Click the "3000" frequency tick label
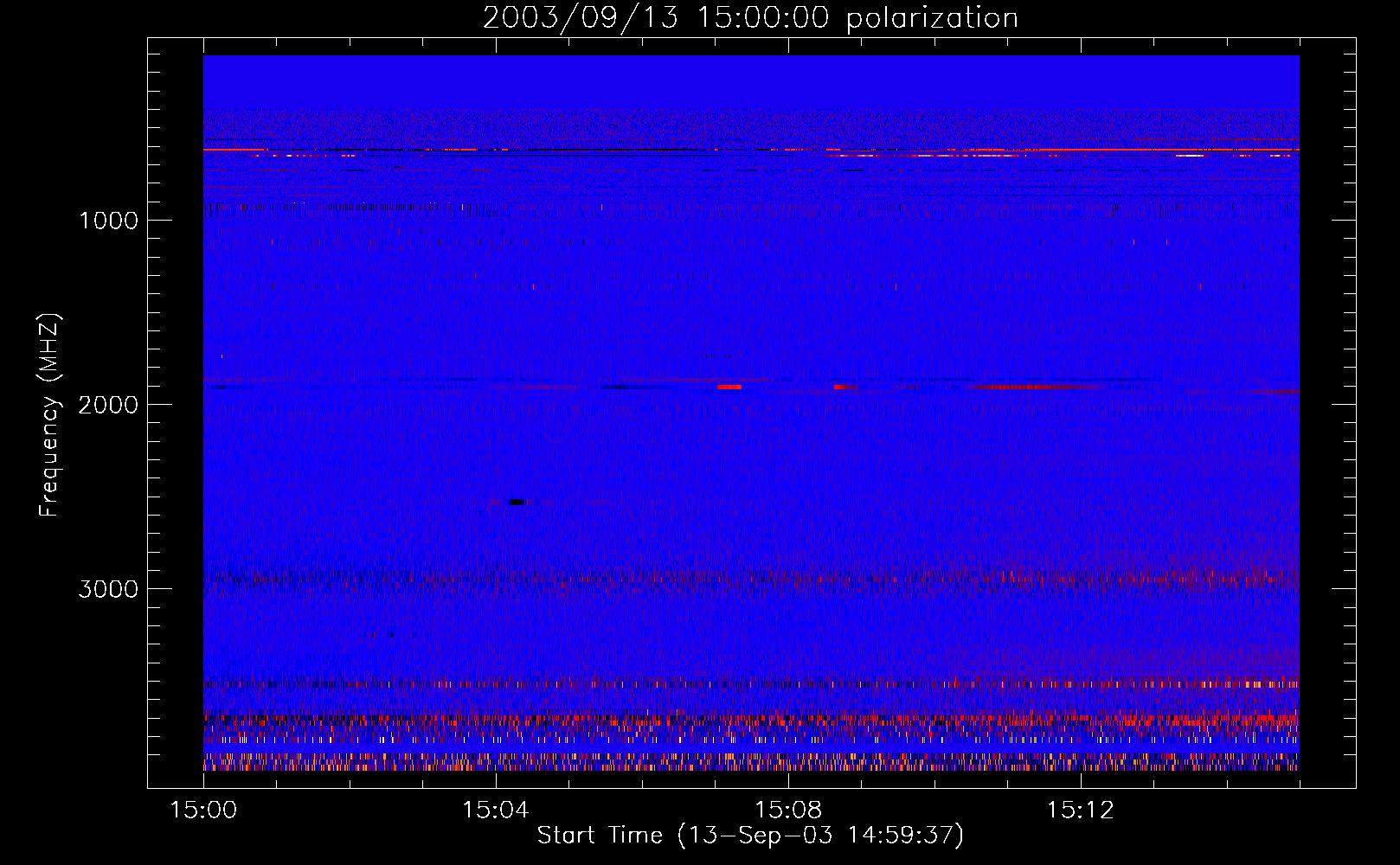The width and height of the screenshot is (1400, 865). [x=108, y=589]
